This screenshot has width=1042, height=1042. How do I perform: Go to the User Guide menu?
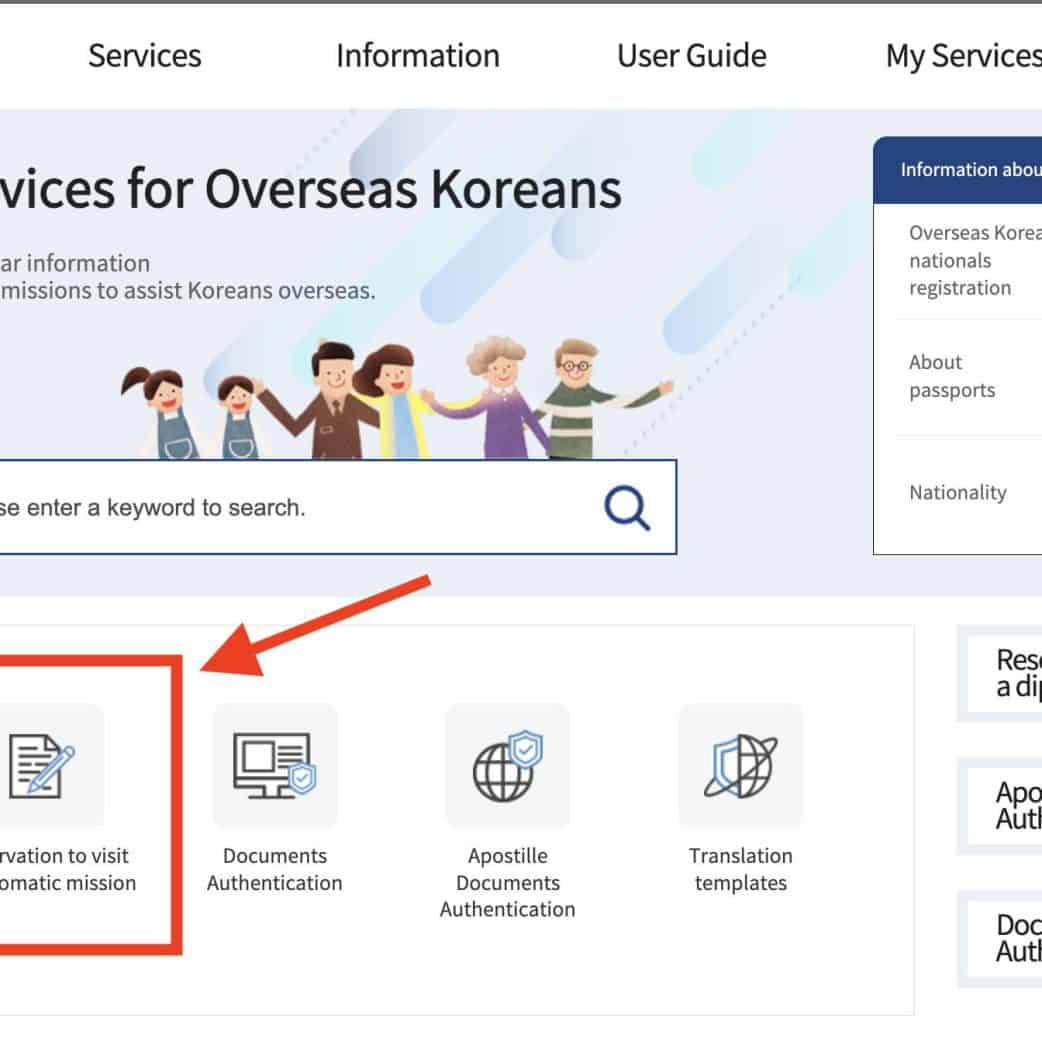[x=692, y=56]
